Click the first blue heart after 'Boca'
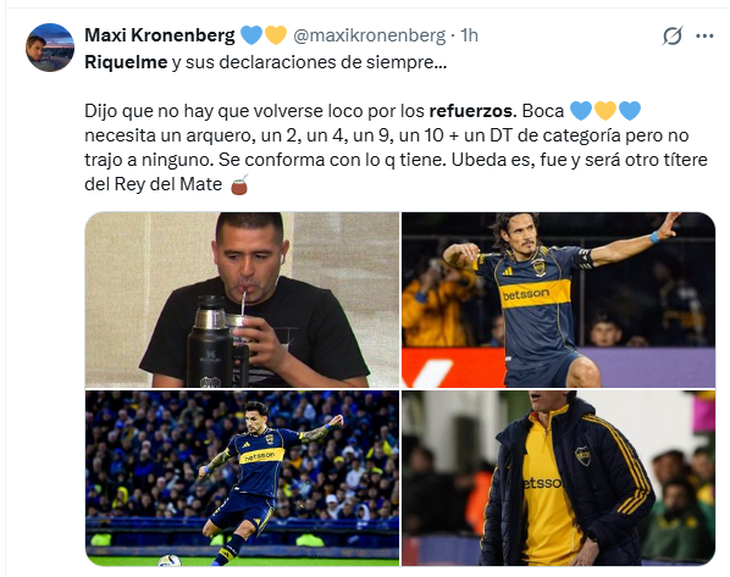Viewport: 730px width, 577px height. (581, 111)
